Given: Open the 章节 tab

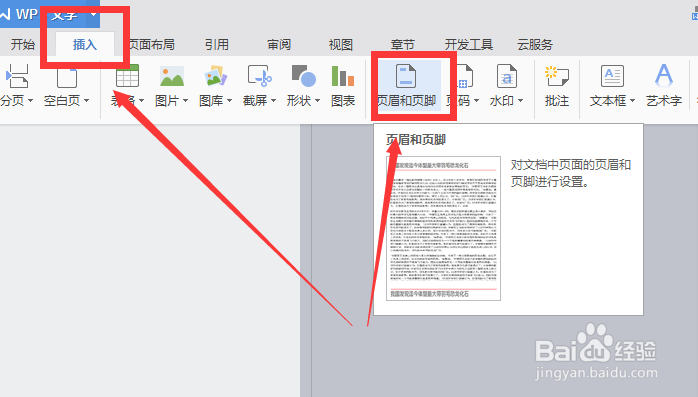Looking at the screenshot, I should (x=403, y=45).
